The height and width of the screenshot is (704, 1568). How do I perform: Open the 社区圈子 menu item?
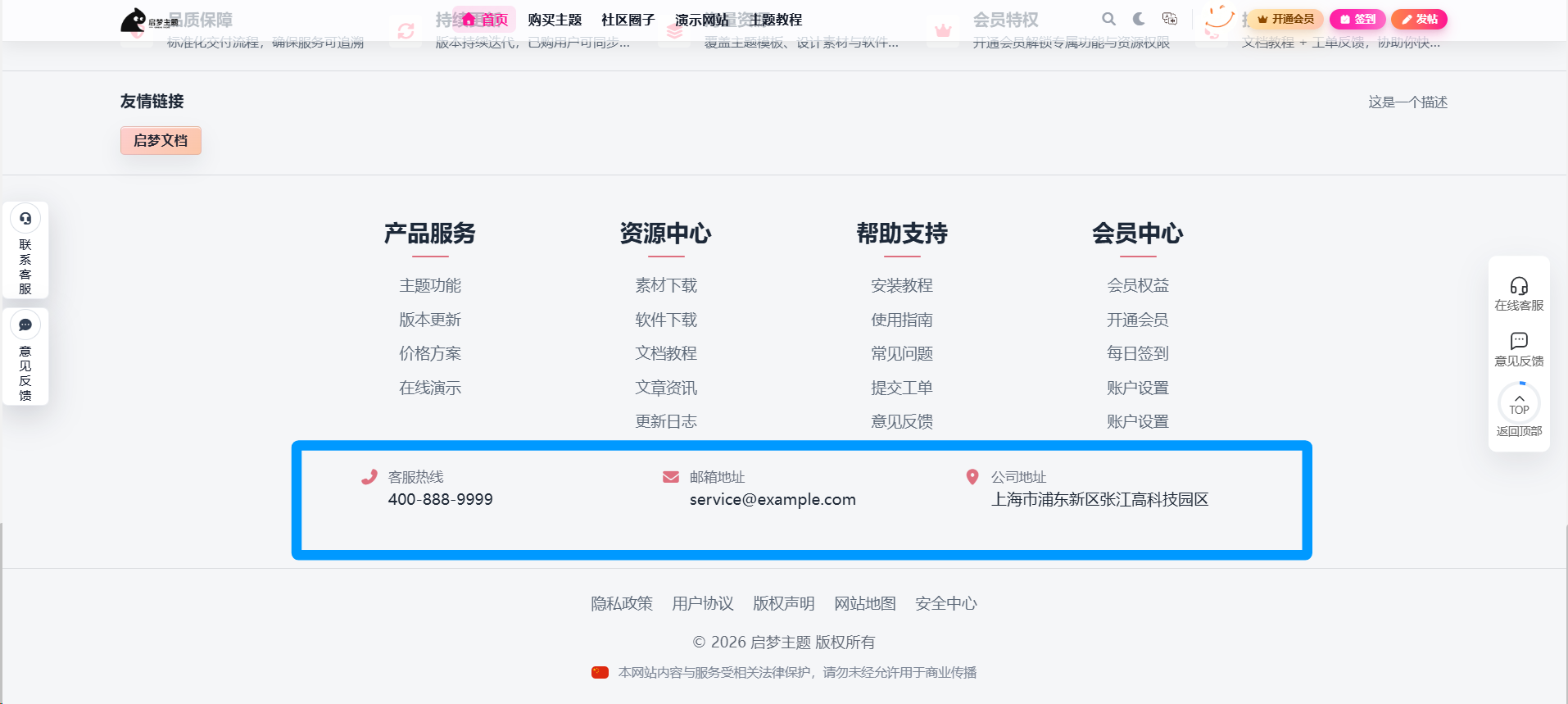click(628, 20)
